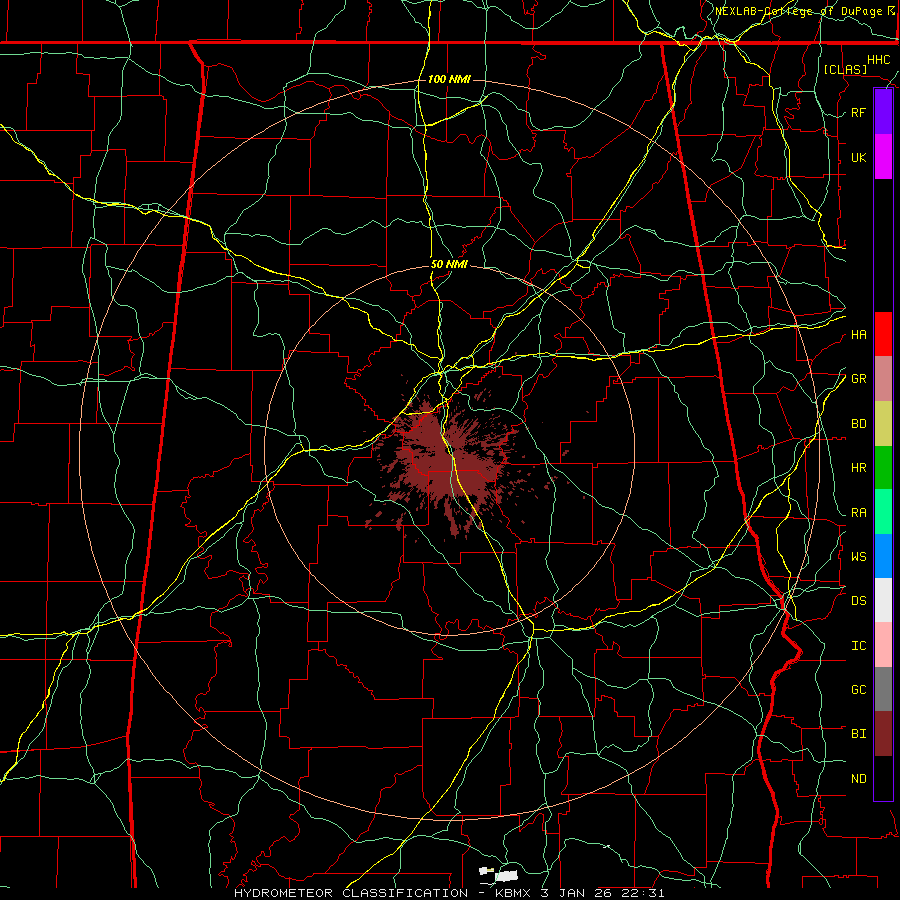Click the 'DS' legend label
Screen dimensions: 900x900
(858, 600)
